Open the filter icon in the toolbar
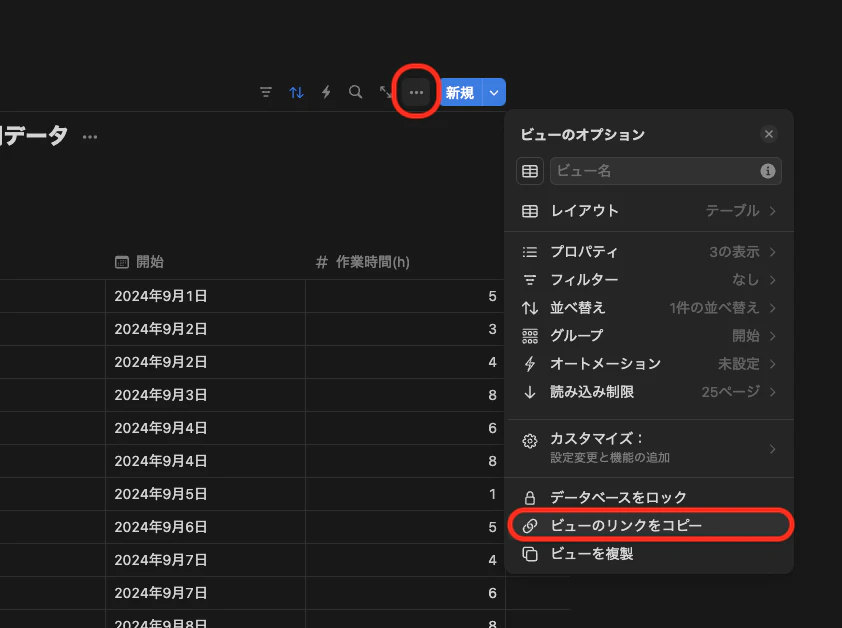The height and width of the screenshot is (628, 842). [265, 92]
